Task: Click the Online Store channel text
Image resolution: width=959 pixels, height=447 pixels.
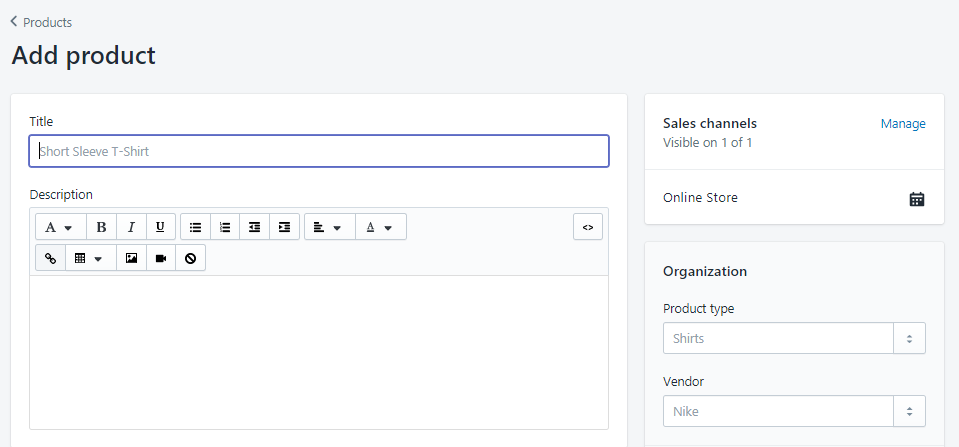Action: point(700,198)
